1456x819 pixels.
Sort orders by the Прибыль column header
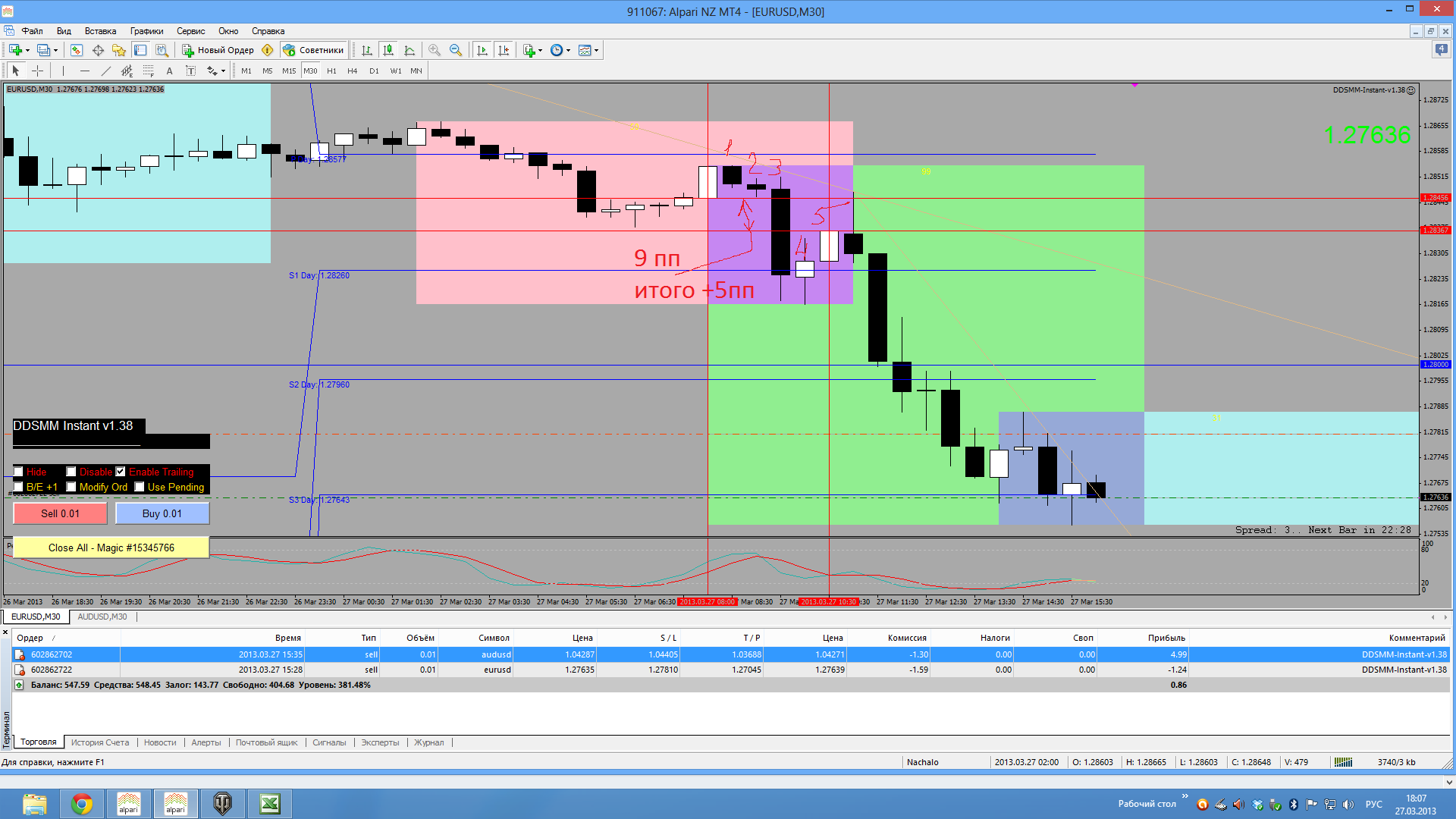(x=1166, y=638)
